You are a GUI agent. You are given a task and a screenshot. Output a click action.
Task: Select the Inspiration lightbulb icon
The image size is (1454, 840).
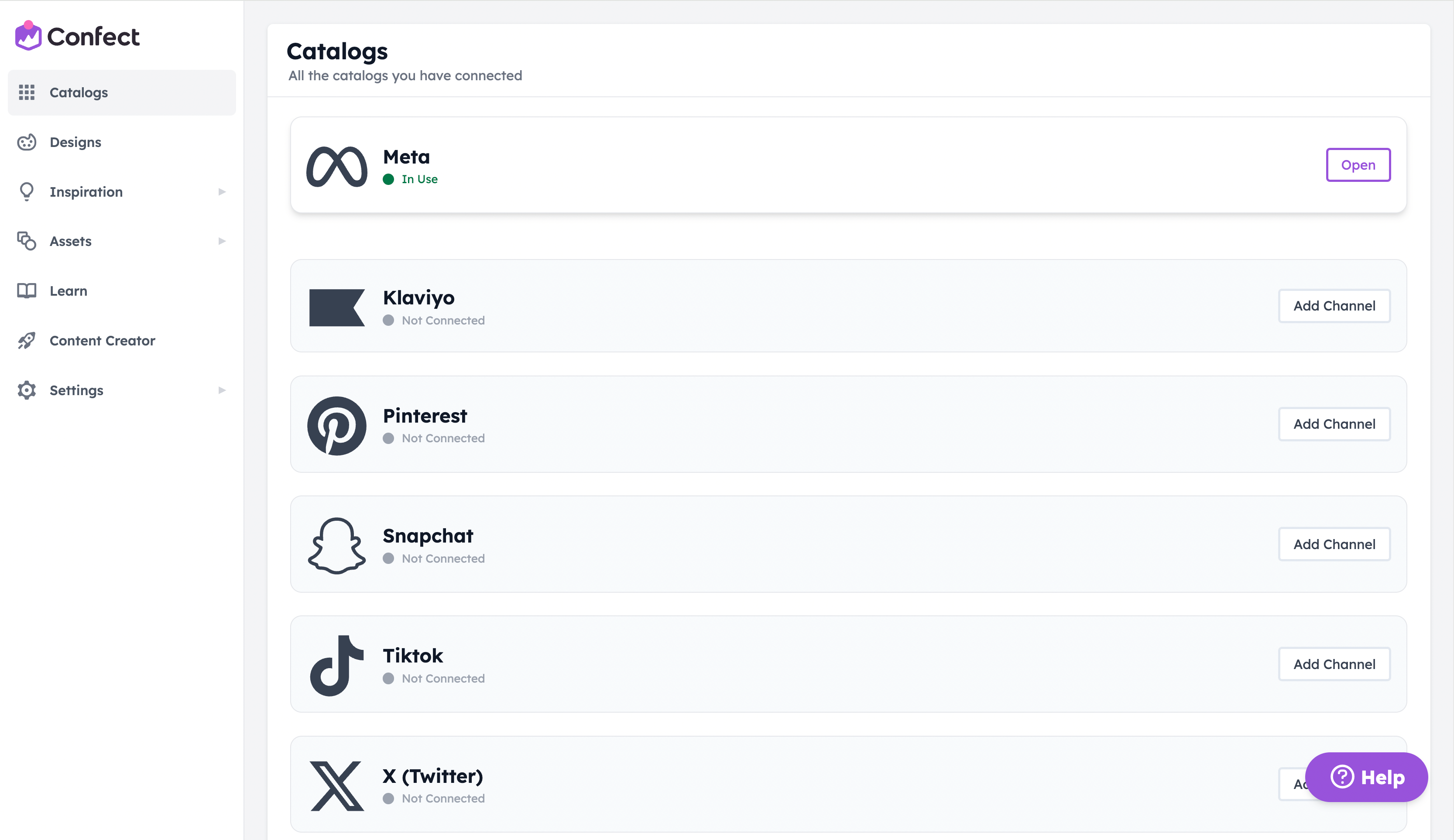(27, 191)
